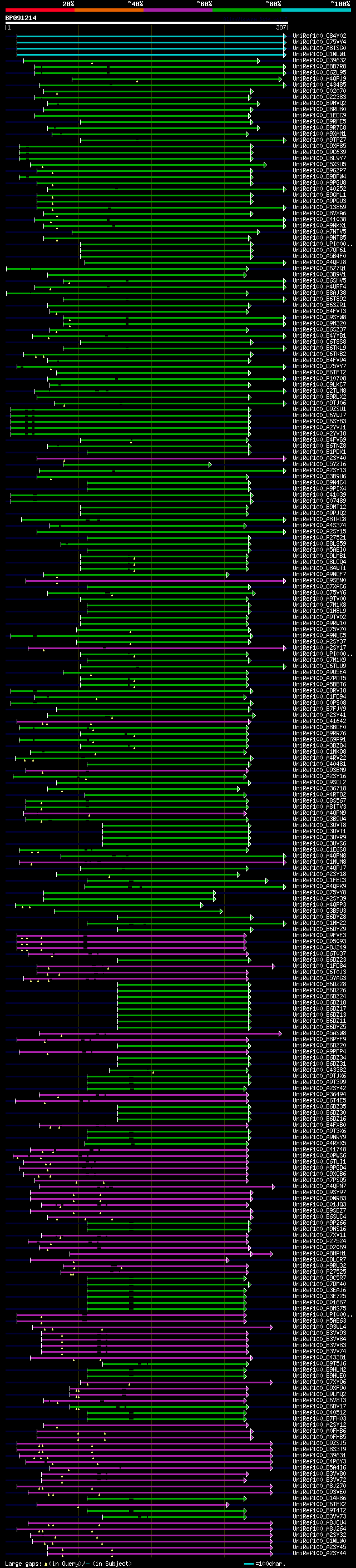This screenshot has width=356, height=1568.
Task: Select the UniRef100_Q40252 label
Action: [319, 189]
